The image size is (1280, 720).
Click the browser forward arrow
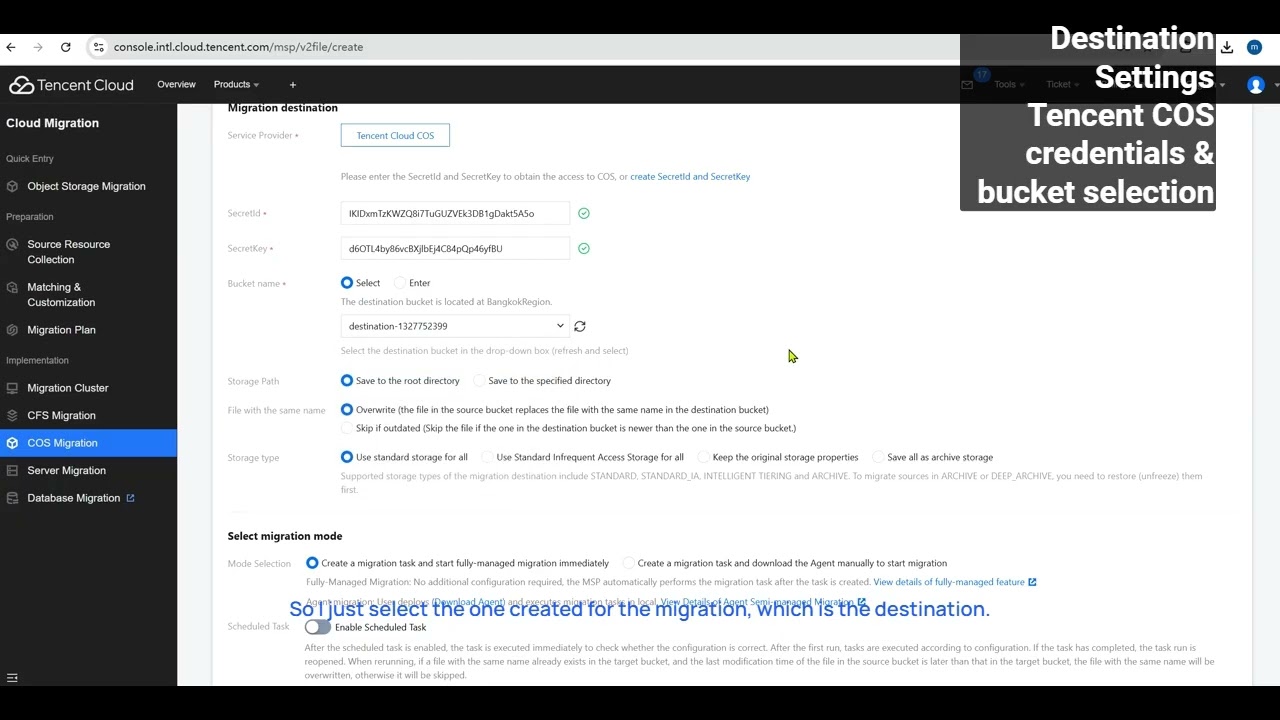[38, 47]
